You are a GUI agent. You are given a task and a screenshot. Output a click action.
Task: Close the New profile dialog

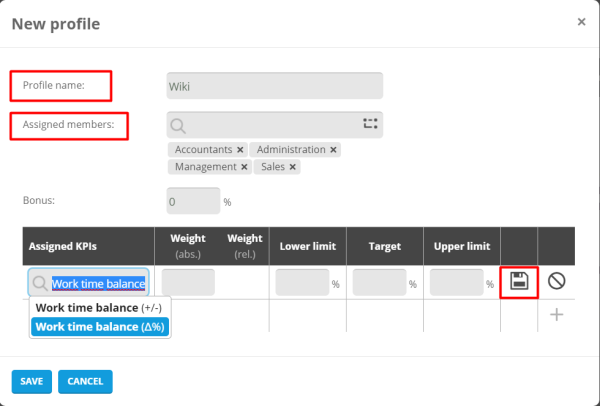tap(581, 21)
